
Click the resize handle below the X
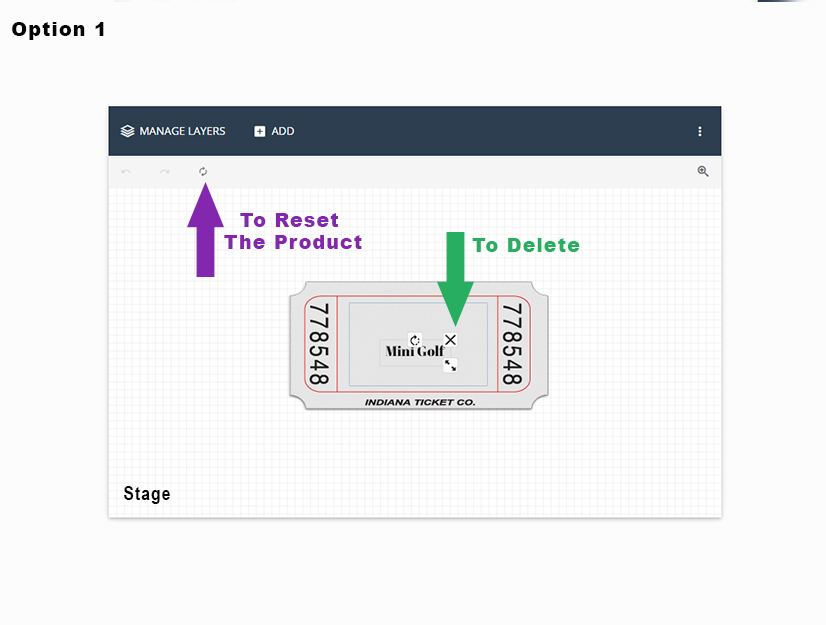tap(450, 366)
